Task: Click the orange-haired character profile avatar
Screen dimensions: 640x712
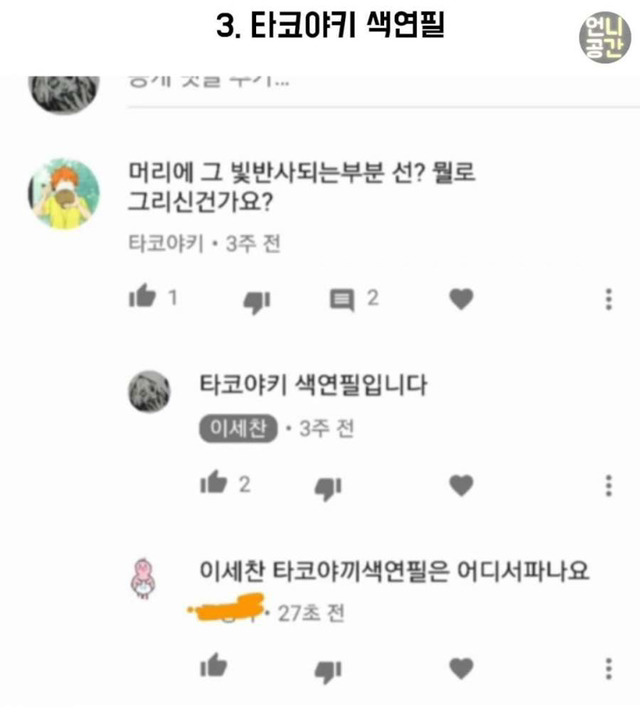Action: click(x=64, y=194)
